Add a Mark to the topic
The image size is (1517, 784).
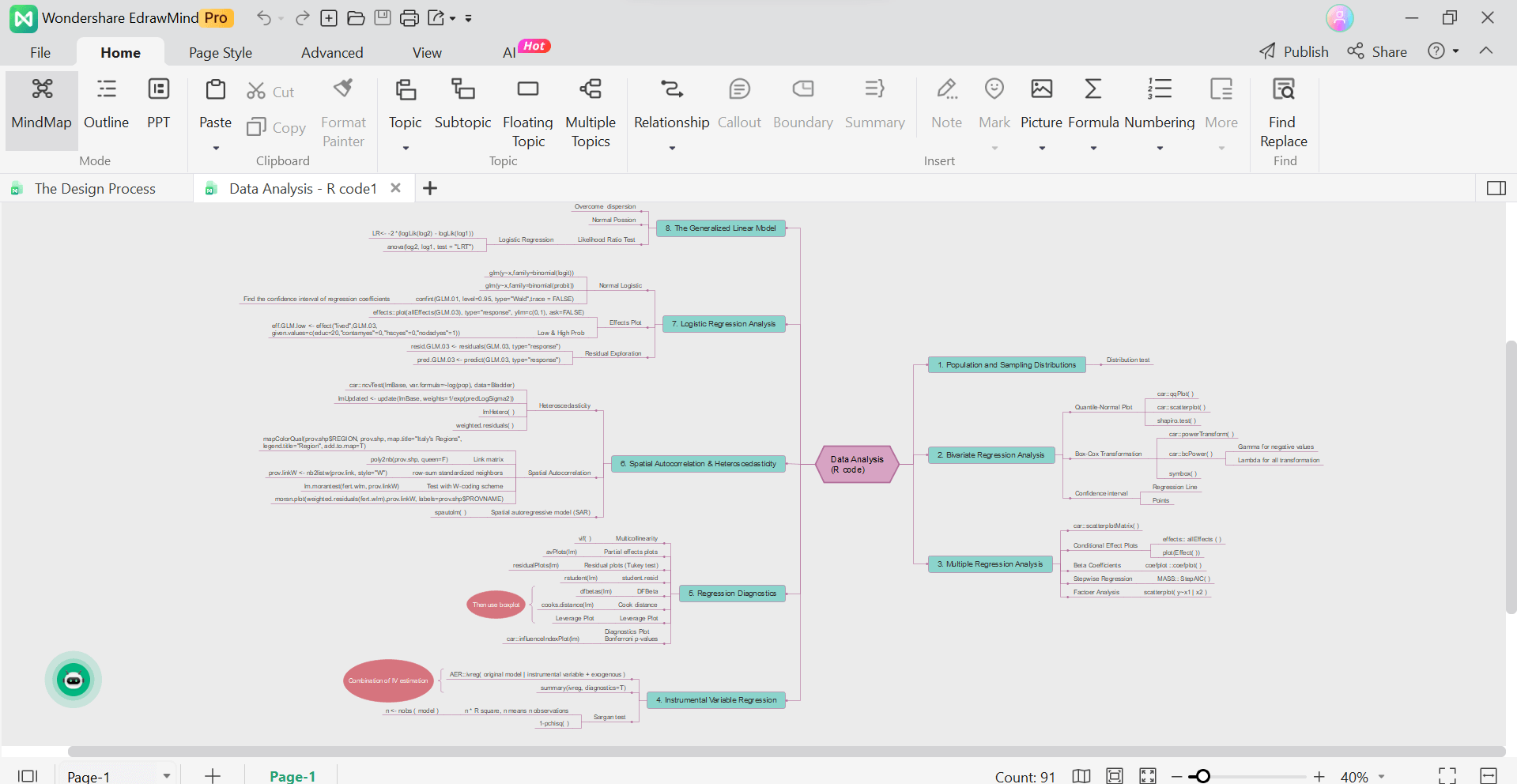(x=994, y=103)
